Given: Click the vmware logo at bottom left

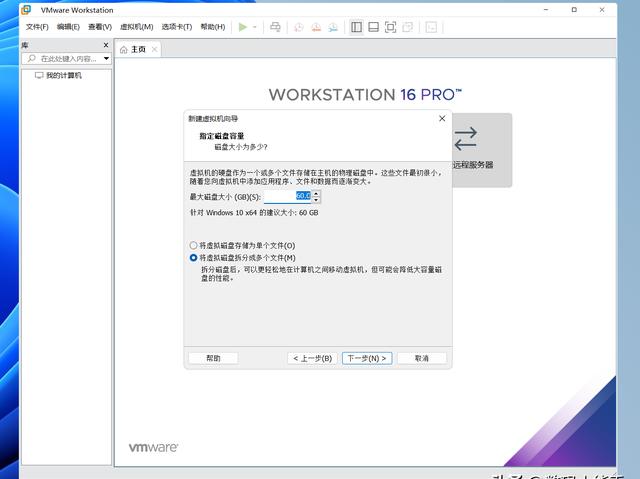Looking at the screenshot, I should (153, 447).
